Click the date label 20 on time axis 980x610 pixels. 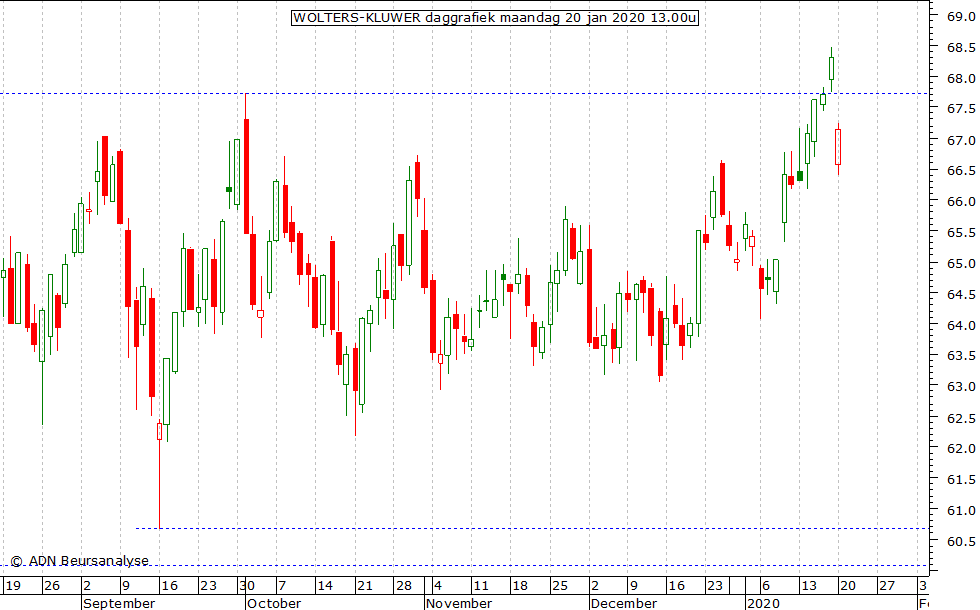tap(848, 586)
